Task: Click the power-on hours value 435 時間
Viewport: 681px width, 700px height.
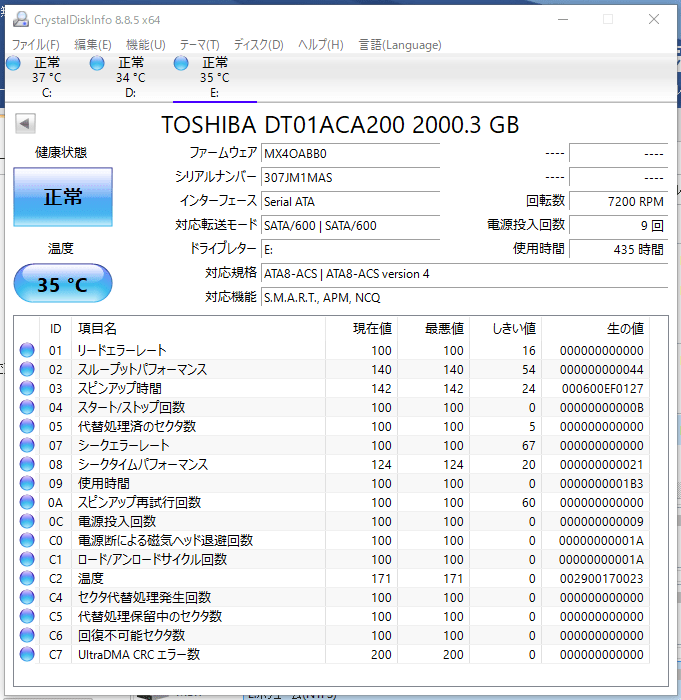Action: tap(618, 250)
